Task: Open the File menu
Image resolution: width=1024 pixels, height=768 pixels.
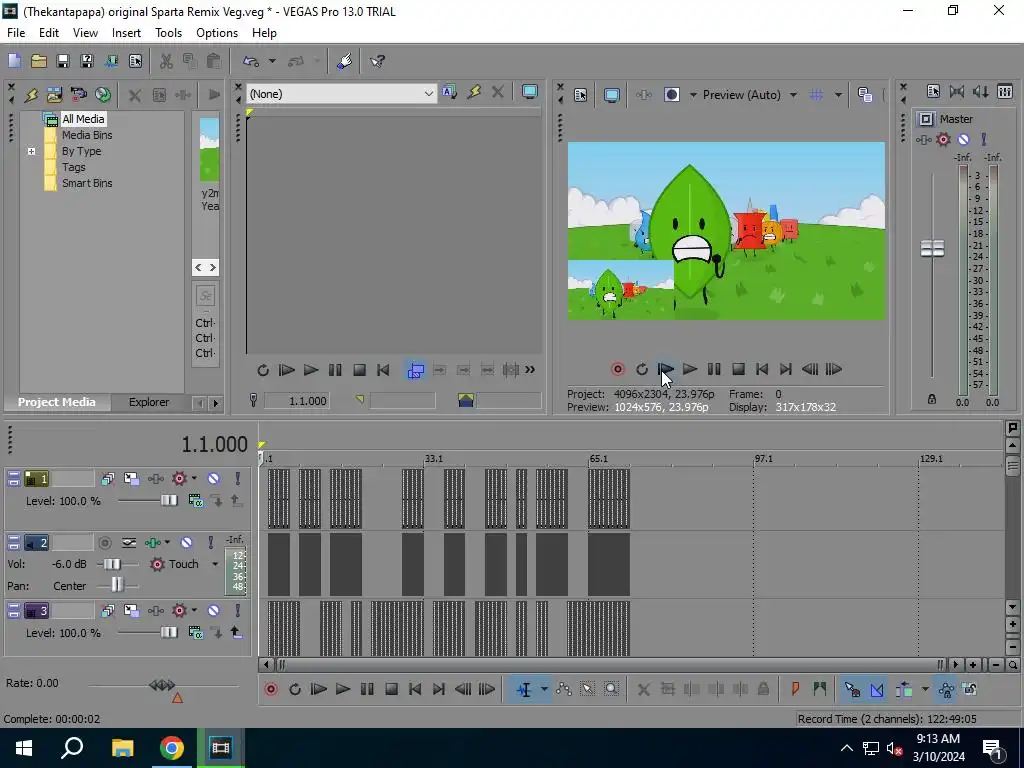Action: [16, 33]
